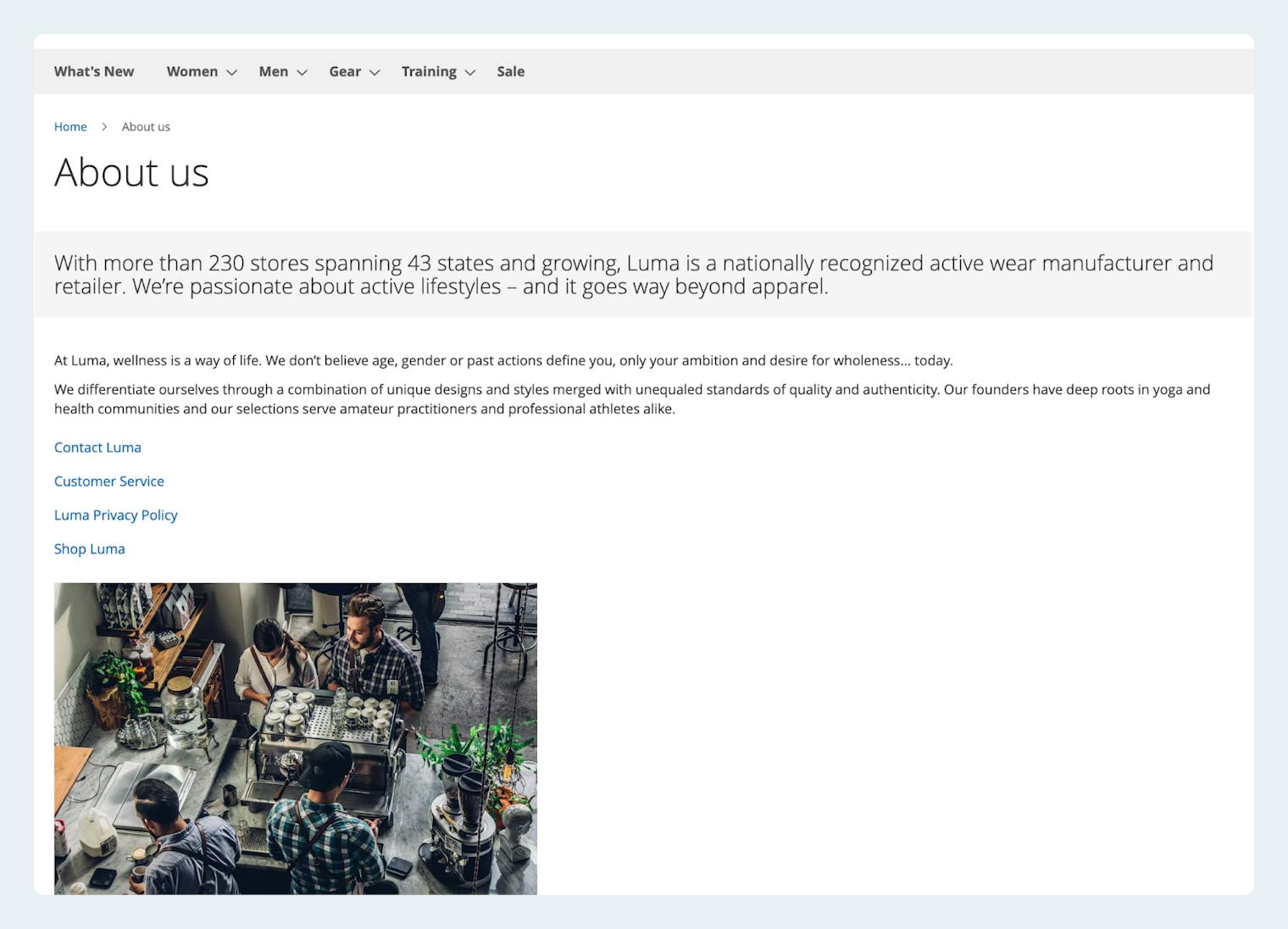Click the '230 stores spanning 43 states' intro text
The height and width of the screenshot is (929, 1288).
(634, 275)
